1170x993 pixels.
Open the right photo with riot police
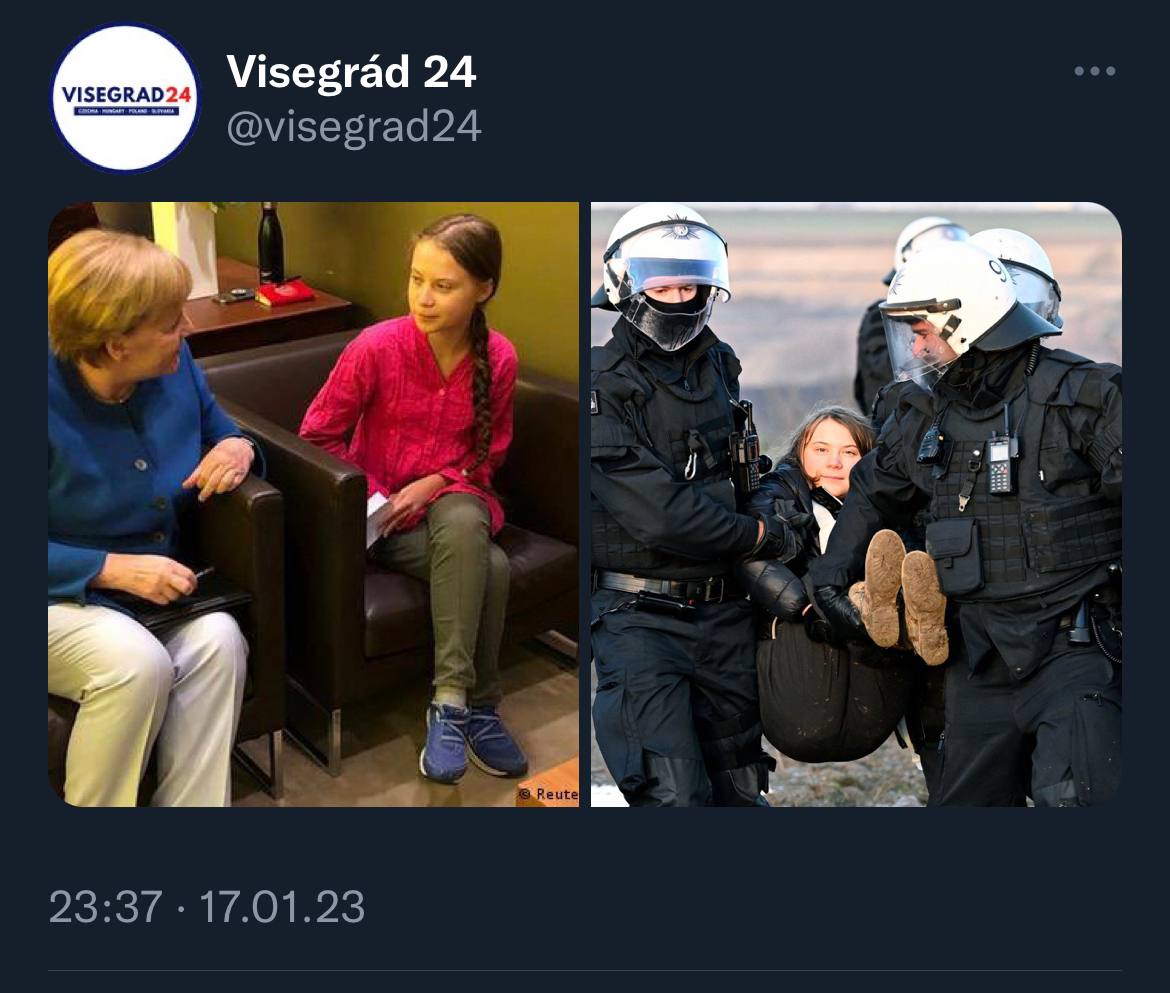click(857, 504)
